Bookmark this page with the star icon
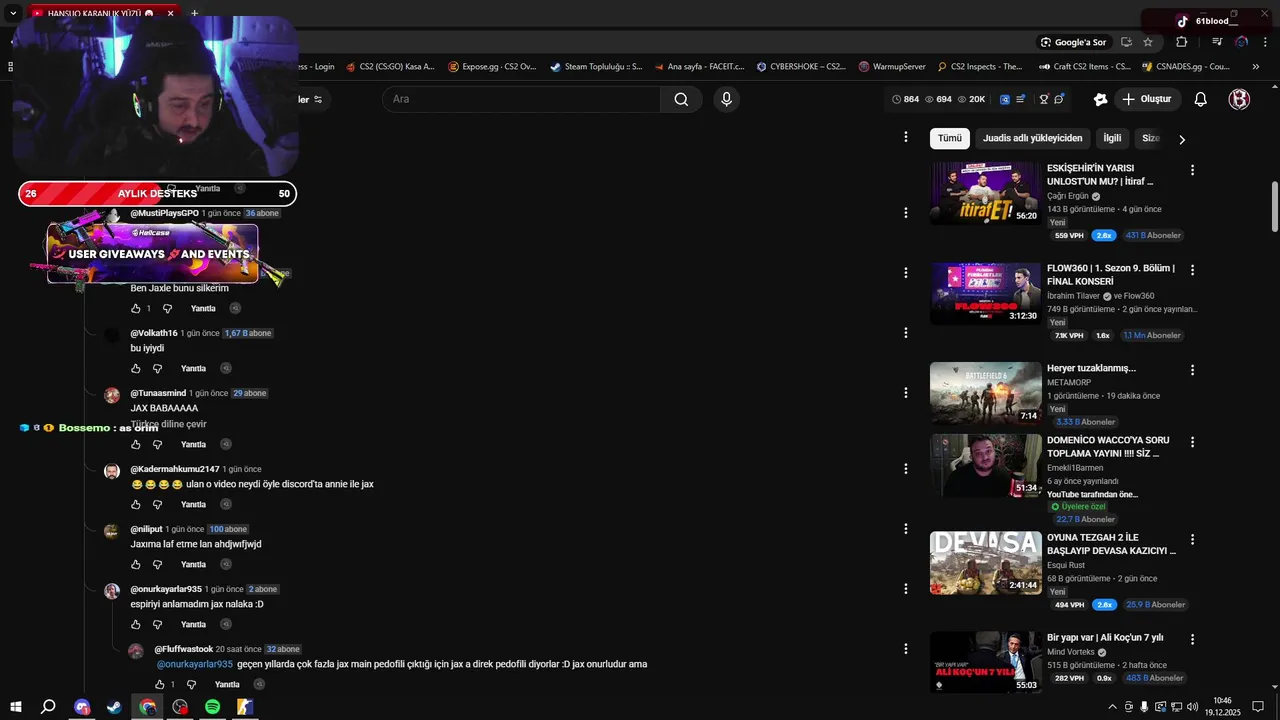 1148,42
